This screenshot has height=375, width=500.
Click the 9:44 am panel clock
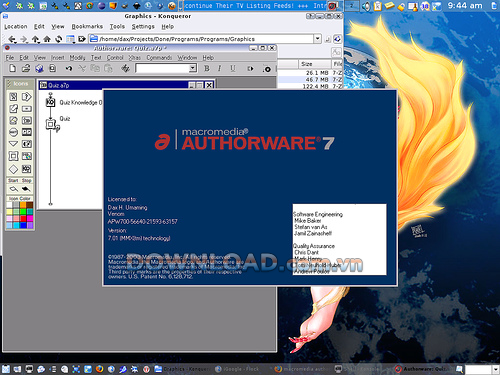click(465, 6)
